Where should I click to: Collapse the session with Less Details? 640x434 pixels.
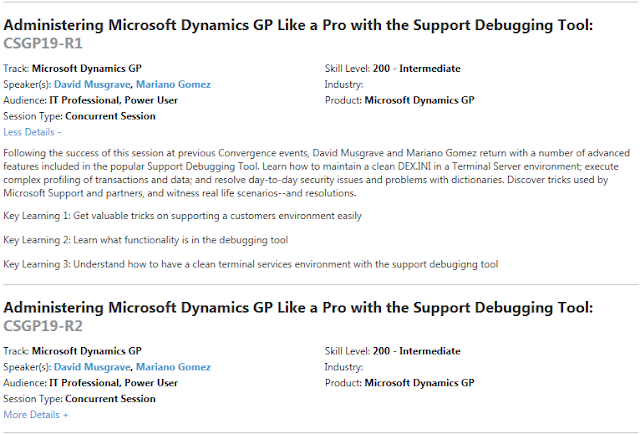[x=32, y=131]
